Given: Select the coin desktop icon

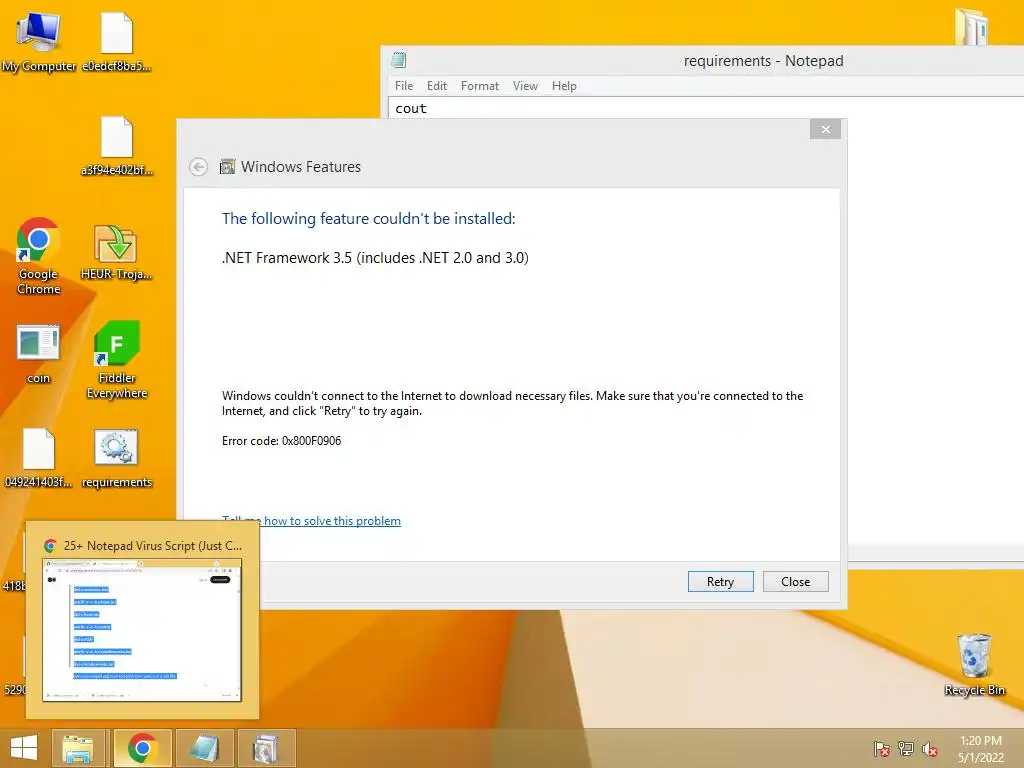Looking at the screenshot, I should pyautogui.click(x=39, y=353).
